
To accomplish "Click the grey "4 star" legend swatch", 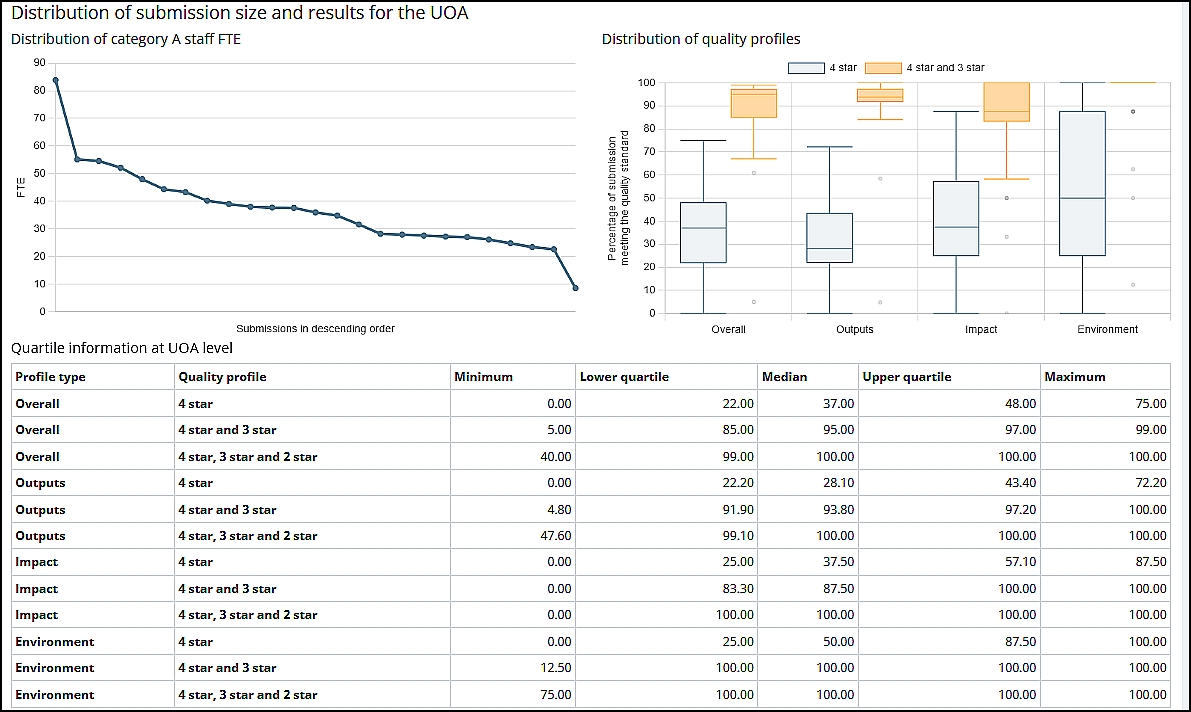I will coord(806,68).
